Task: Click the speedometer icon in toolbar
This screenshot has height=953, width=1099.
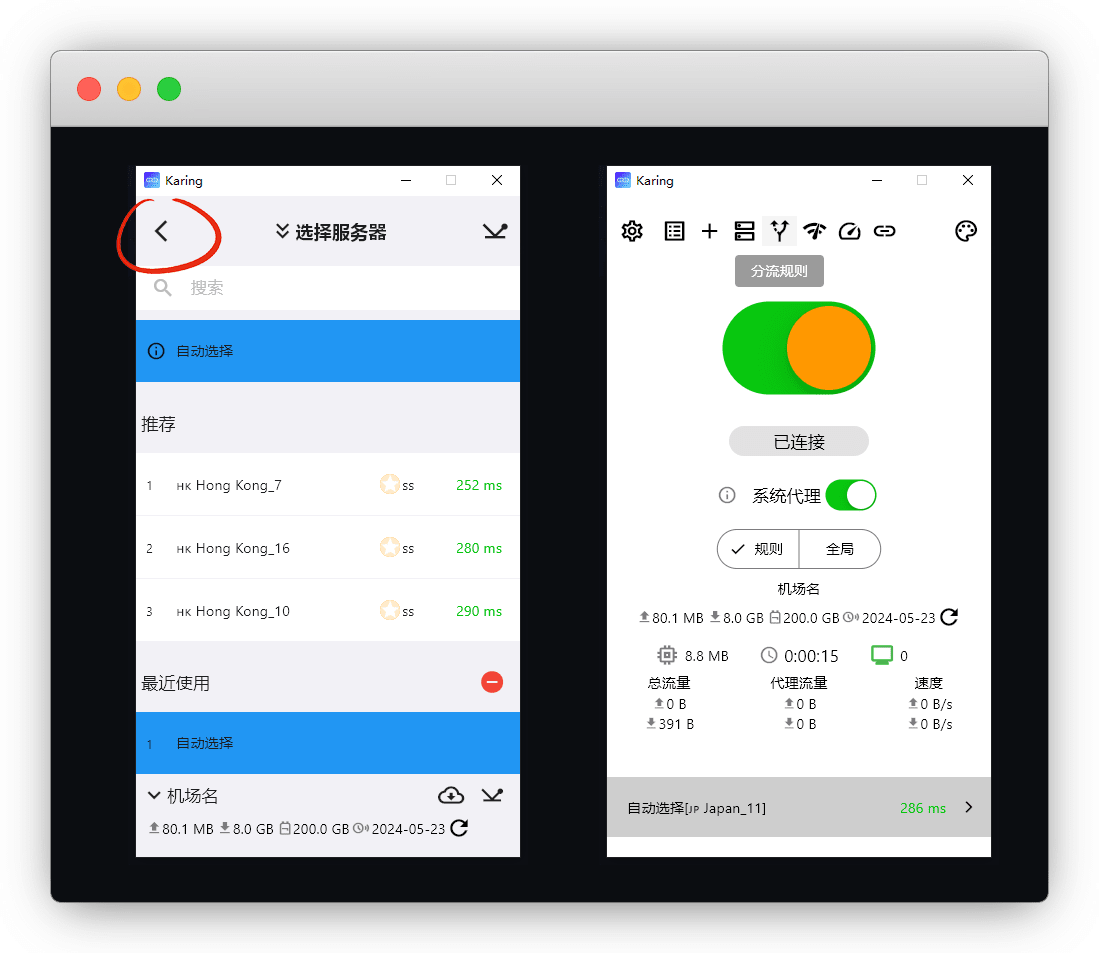Action: [849, 232]
